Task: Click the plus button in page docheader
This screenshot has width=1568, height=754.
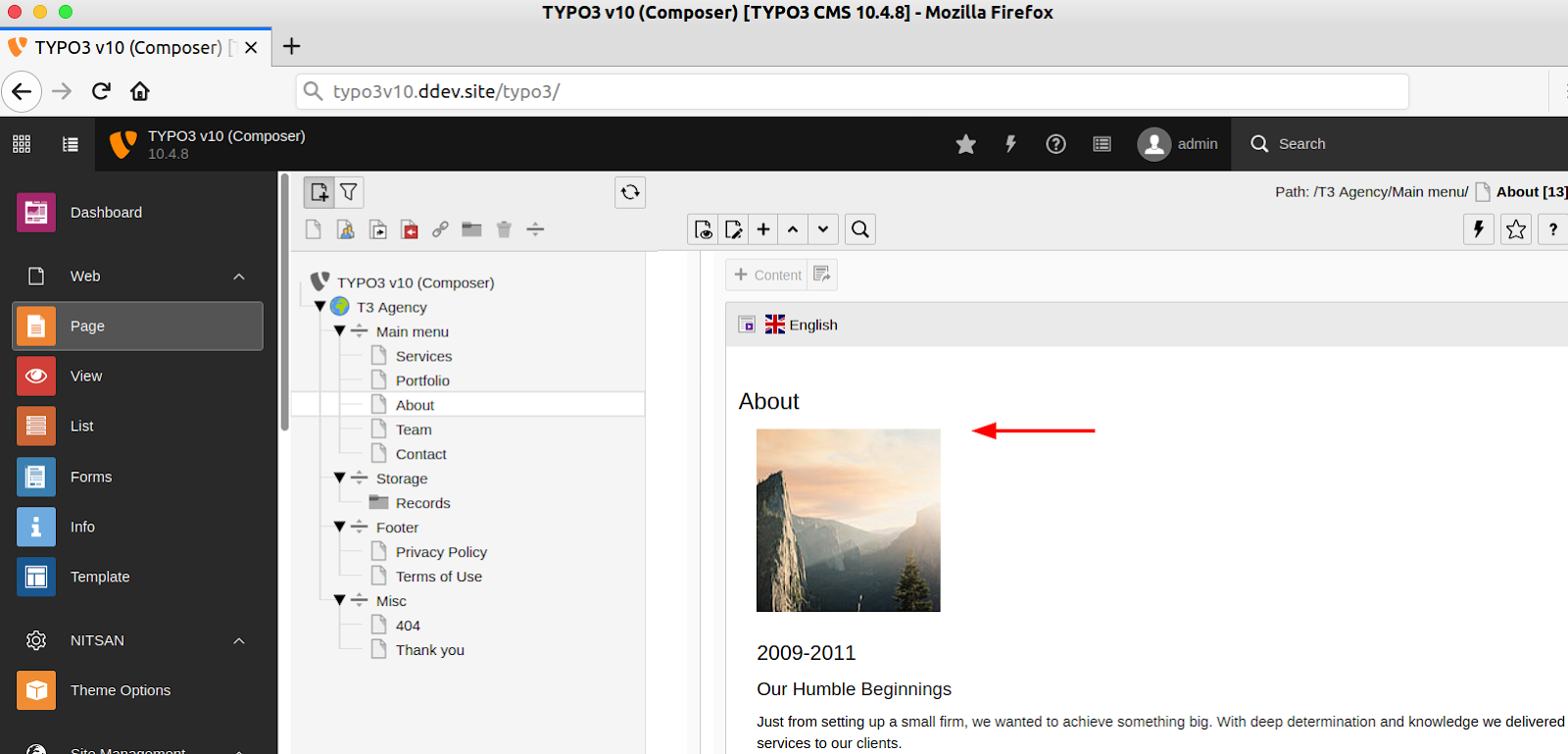Action: (763, 229)
